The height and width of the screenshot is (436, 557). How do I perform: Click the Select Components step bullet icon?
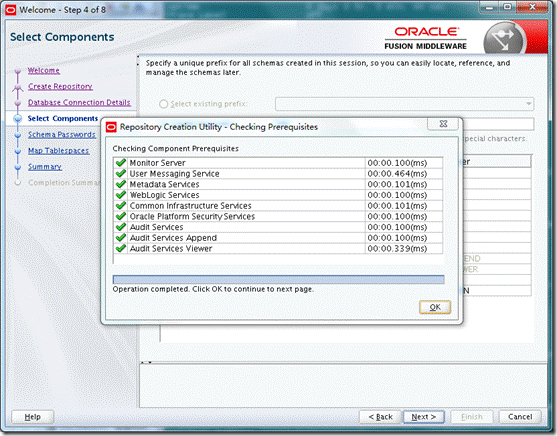pos(18,119)
